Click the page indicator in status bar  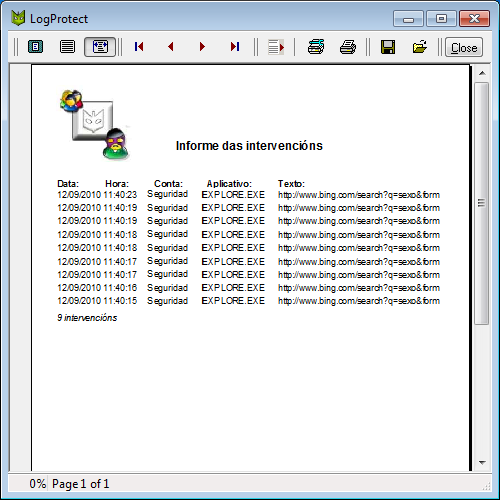coord(80,484)
